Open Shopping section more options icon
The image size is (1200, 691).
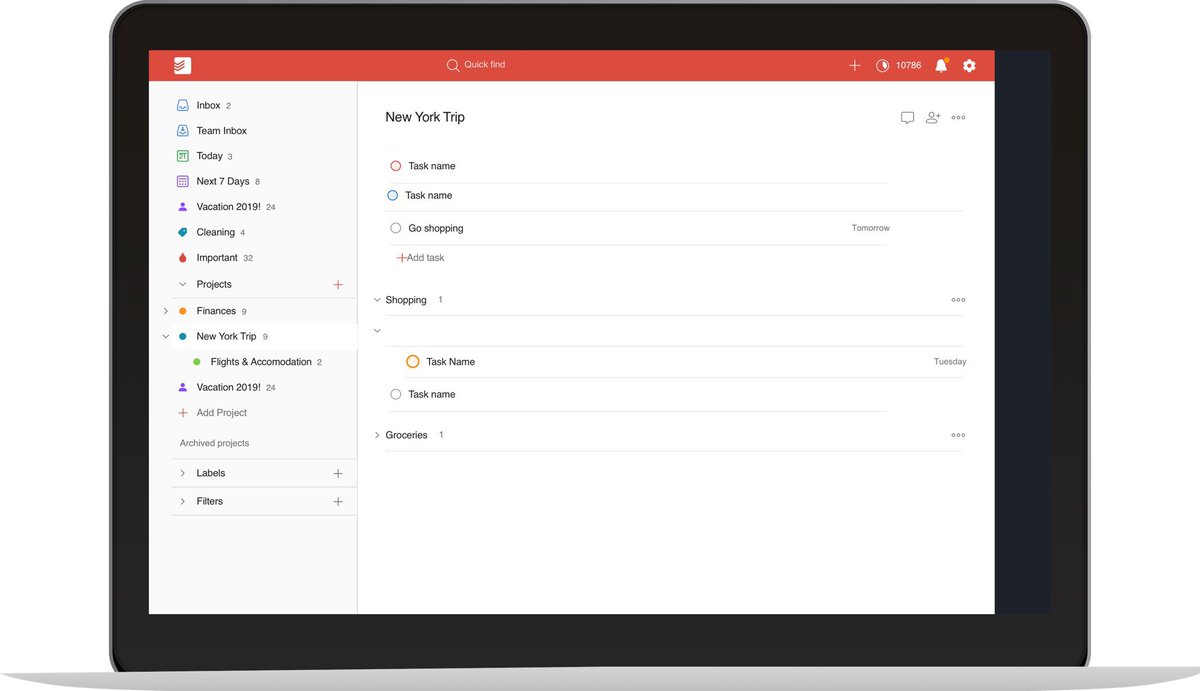pyautogui.click(x=958, y=300)
